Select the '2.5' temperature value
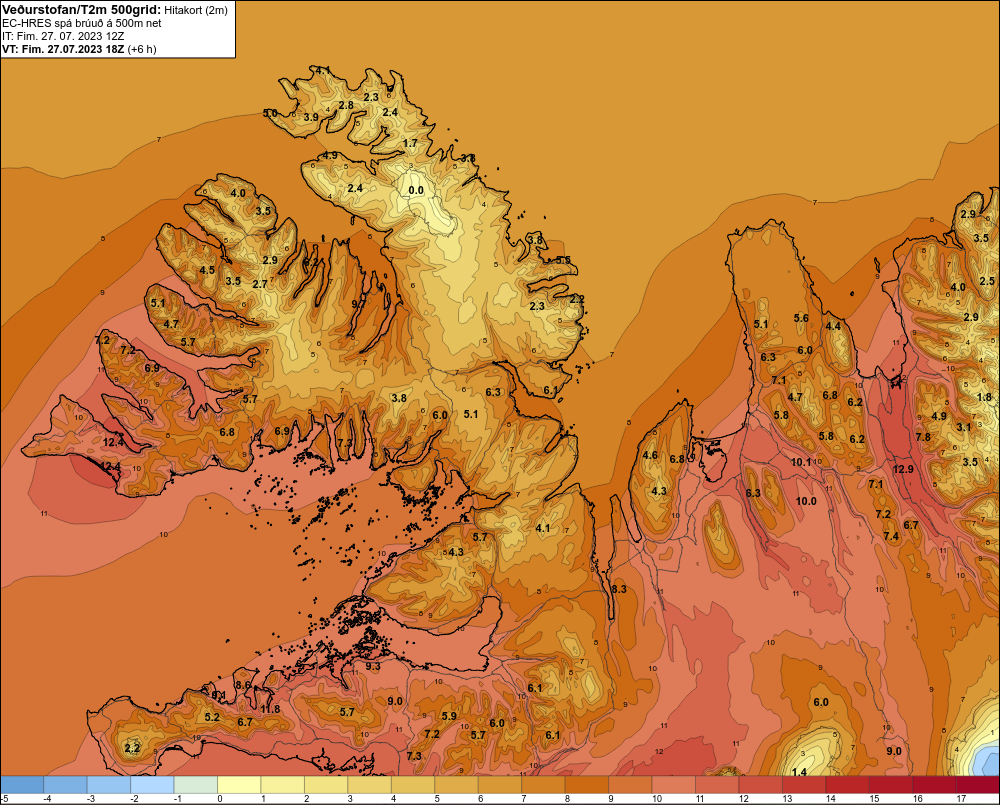1000x805 pixels. [987, 281]
